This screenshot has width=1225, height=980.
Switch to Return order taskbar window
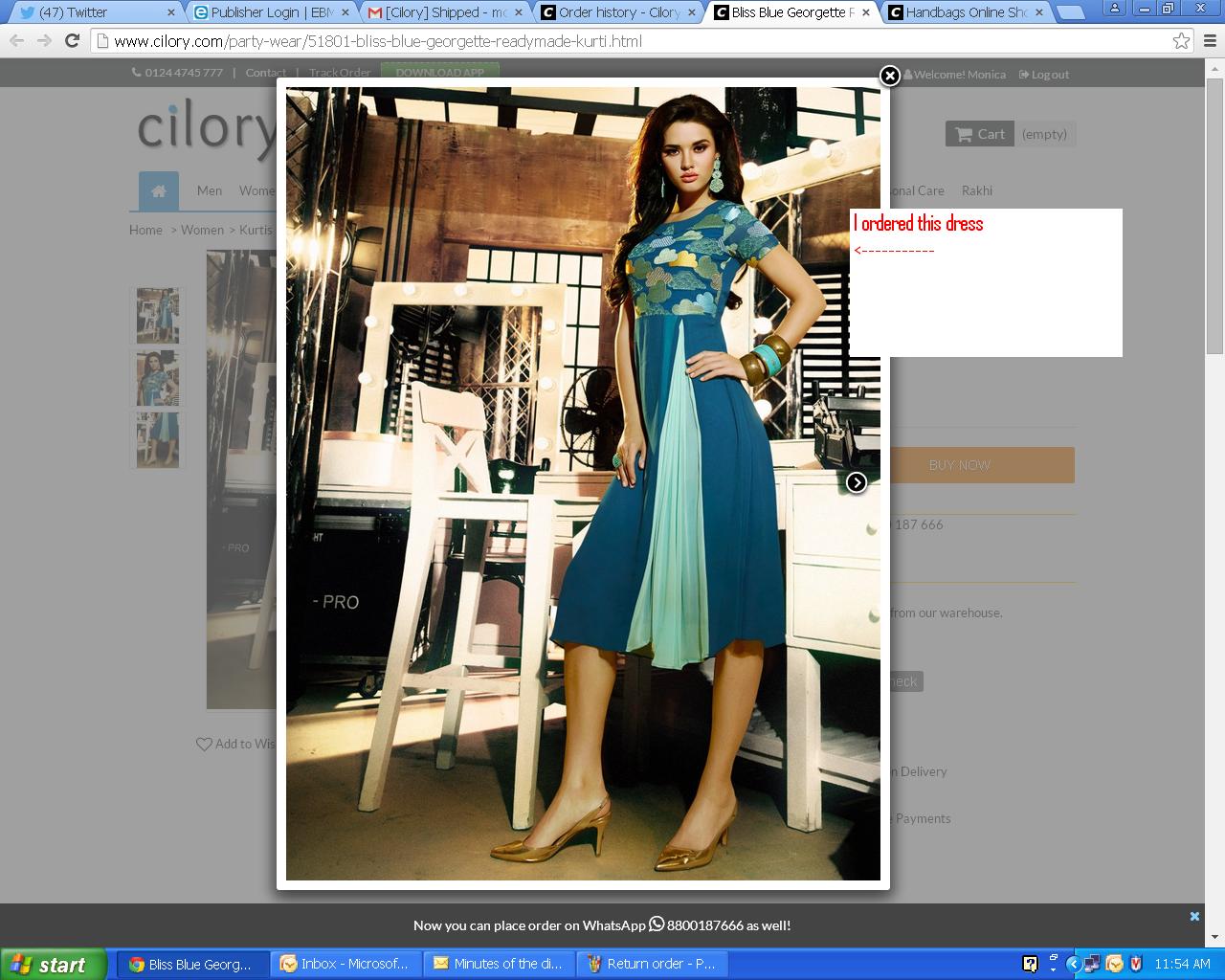point(651,964)
